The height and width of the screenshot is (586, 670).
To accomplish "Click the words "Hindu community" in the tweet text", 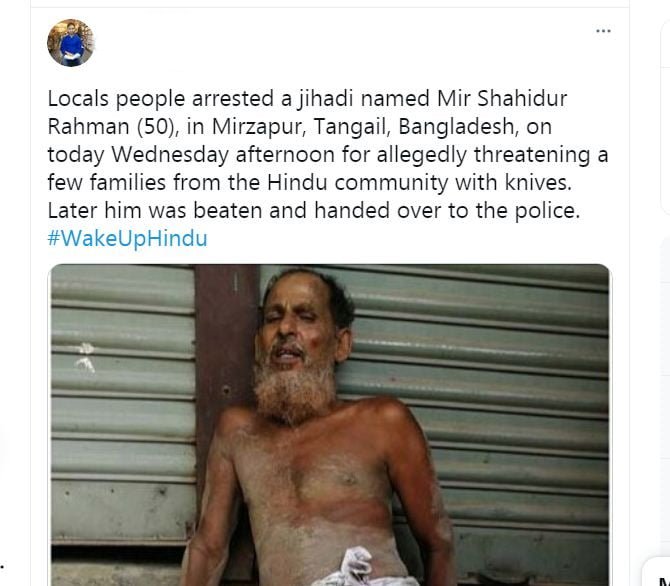I will (357, 183).
